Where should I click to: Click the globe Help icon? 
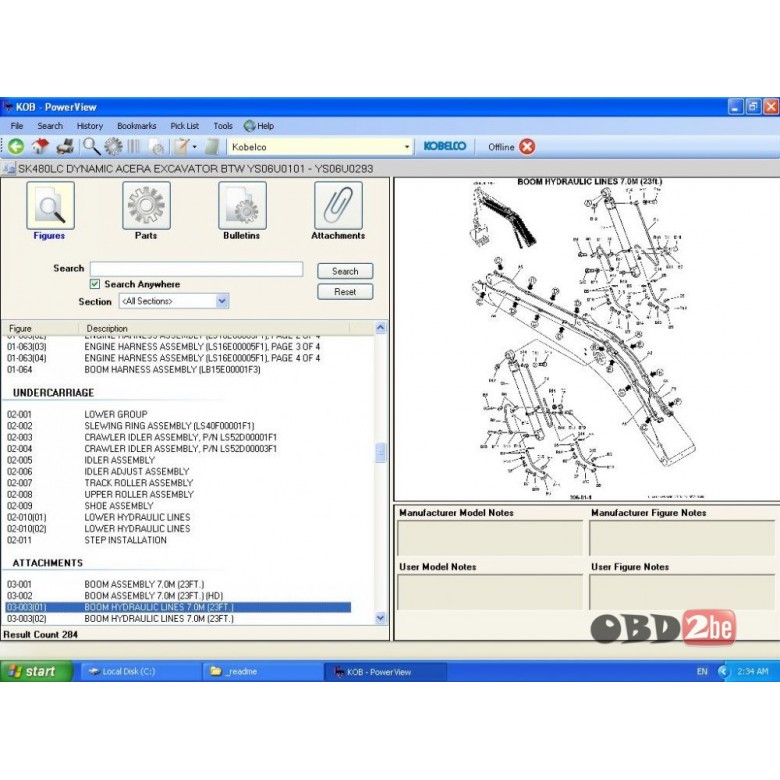pyautogui.click(x=250, y=126)
